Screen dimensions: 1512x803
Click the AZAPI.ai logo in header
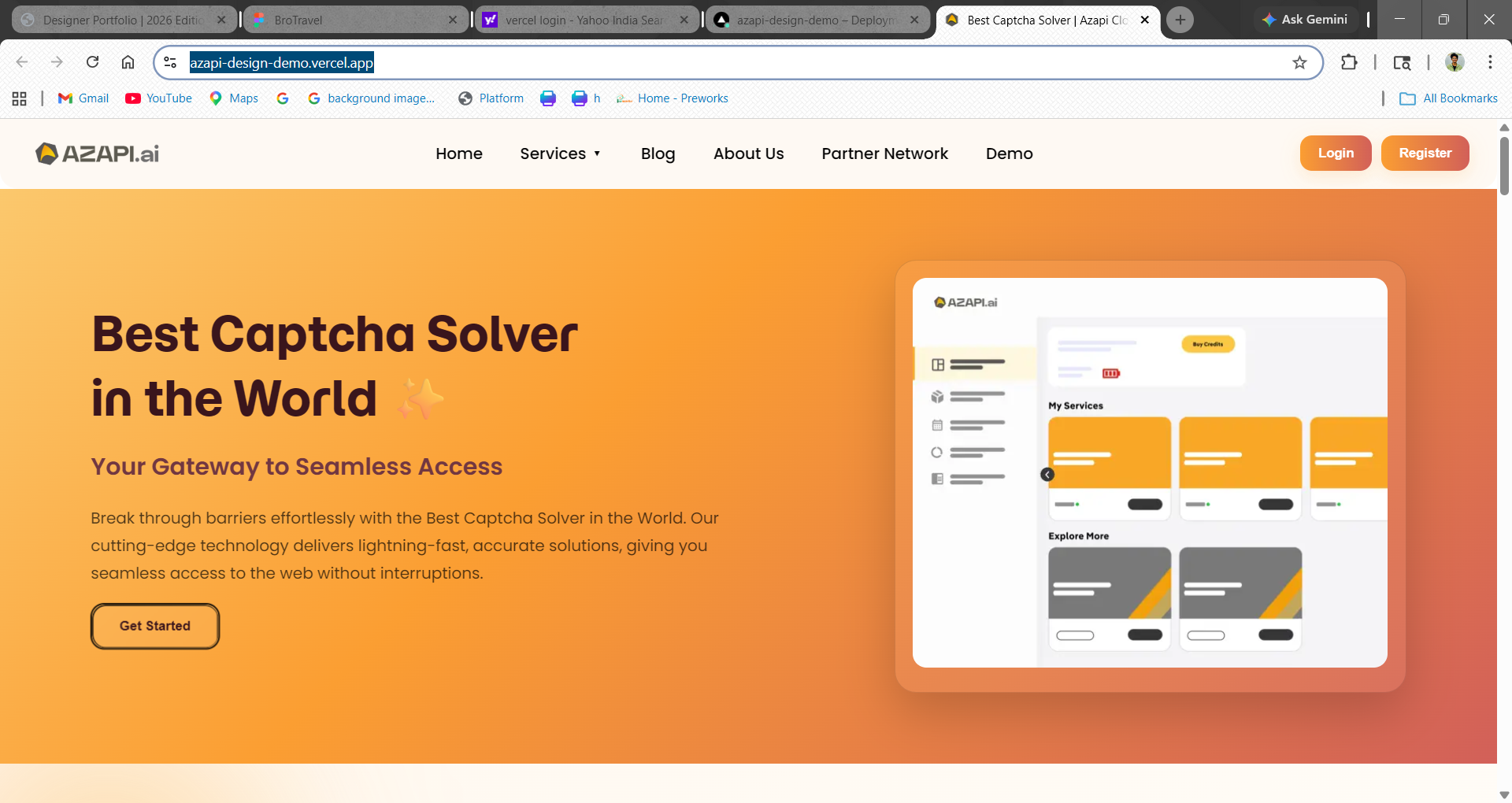tap(97, 154)
